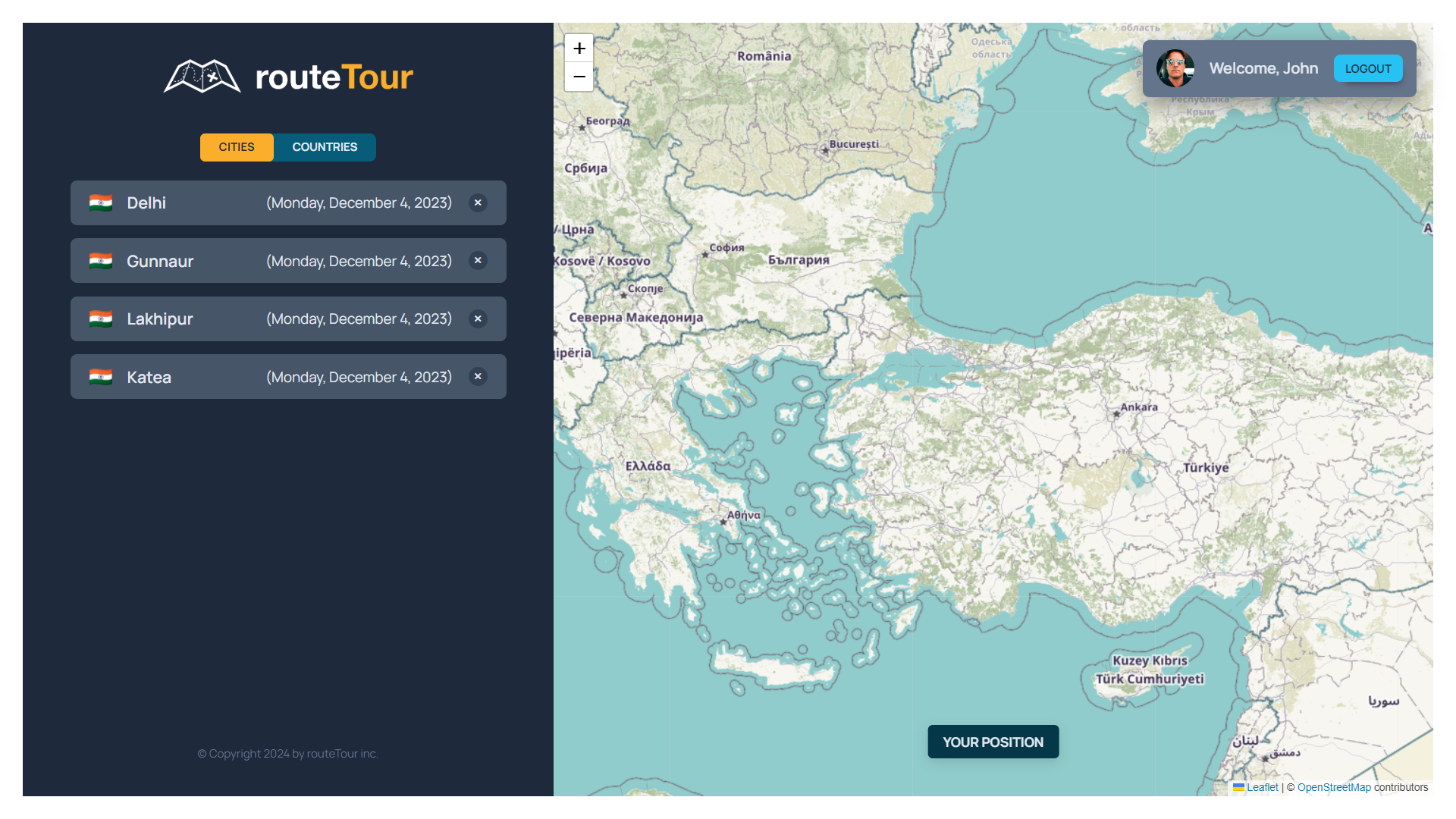Viewport: 1456px width, 819px height.
Task: Remove Lakhipur using the X icon
Action: point(478,318)
